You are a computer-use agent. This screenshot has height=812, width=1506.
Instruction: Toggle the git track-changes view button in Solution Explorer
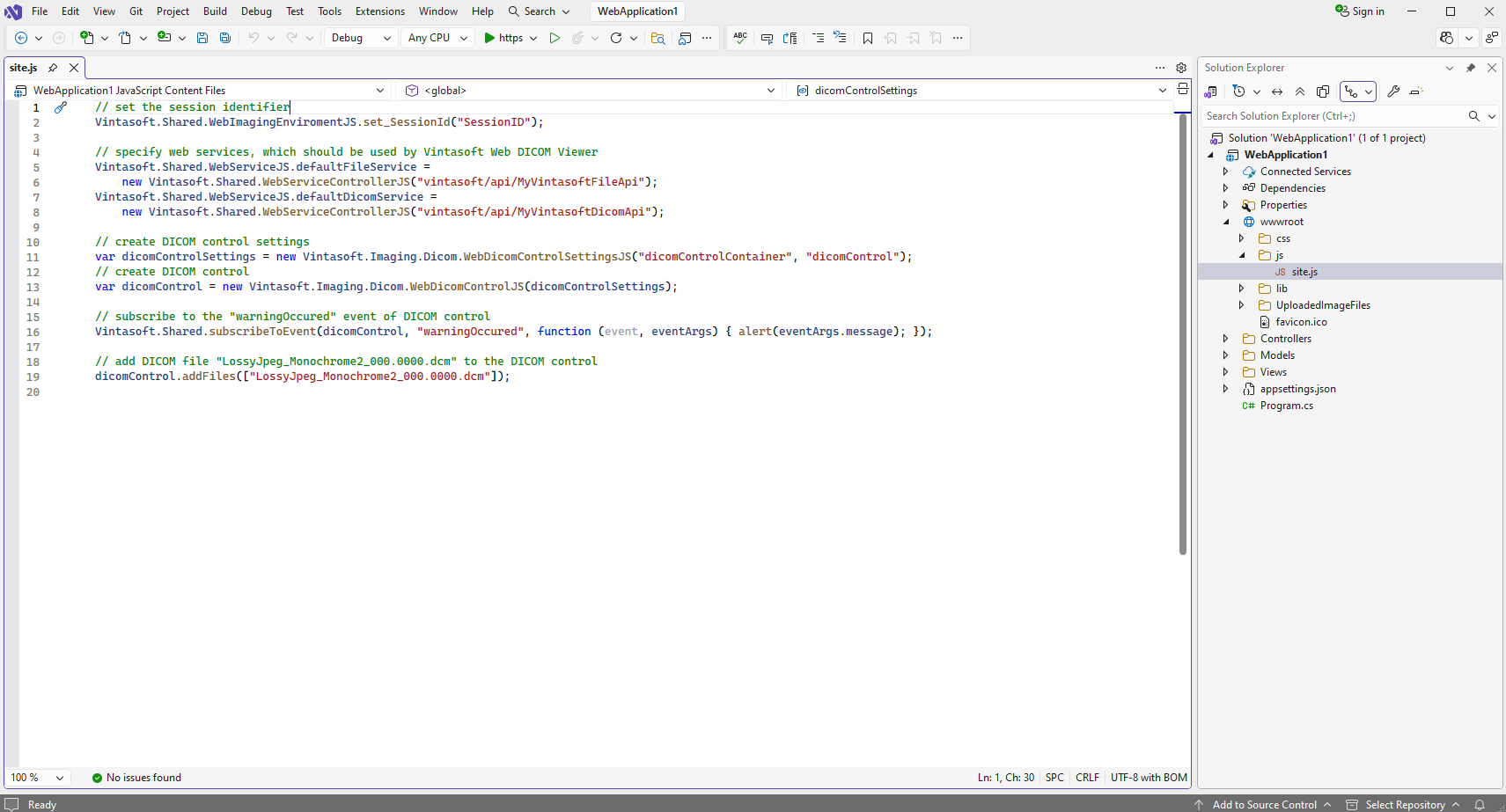point(1351,91)
